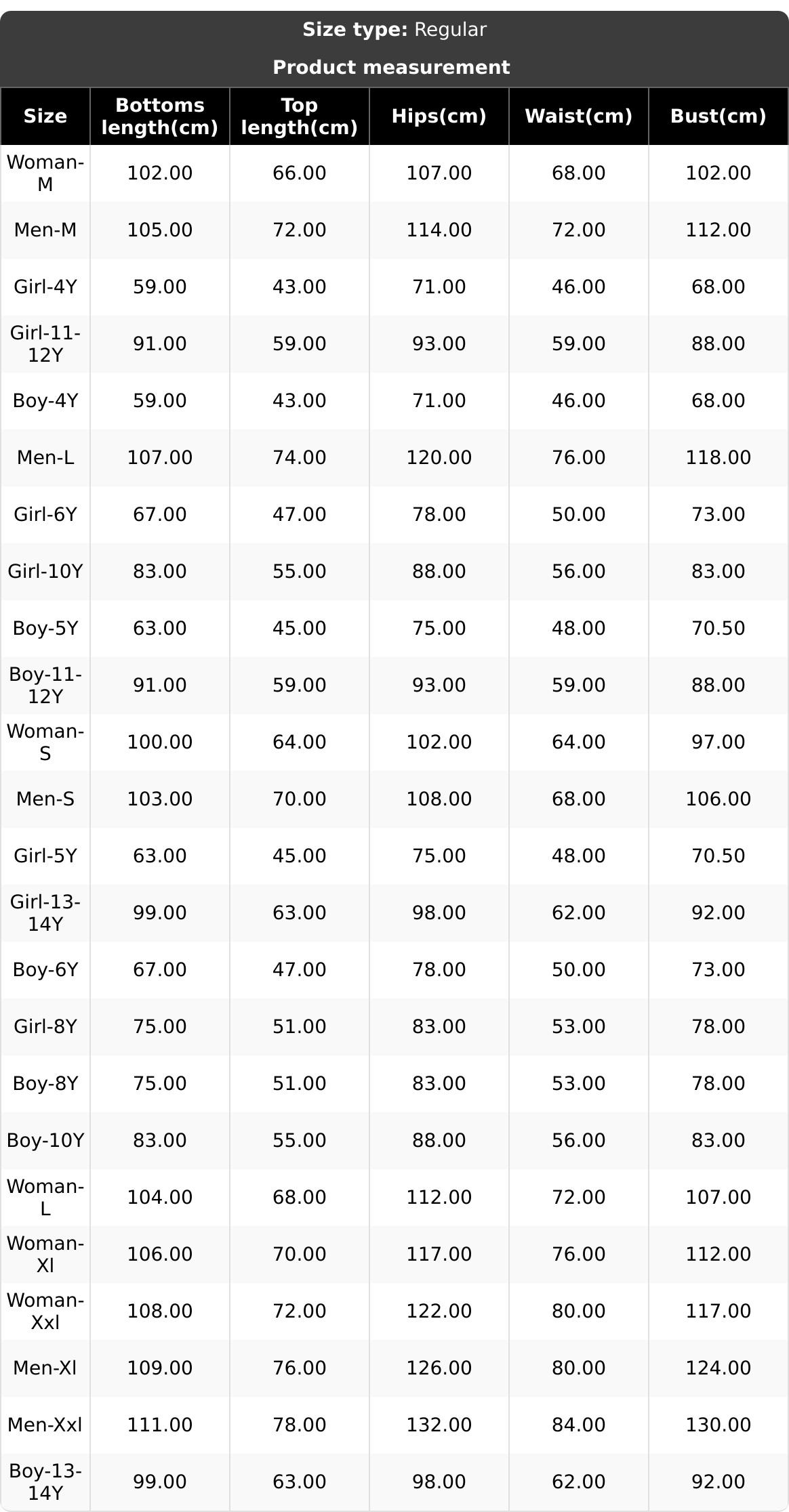789x1512 pixels.
Task: Click the Woman-Xxl size label
Action: (x=45, y=1311)
